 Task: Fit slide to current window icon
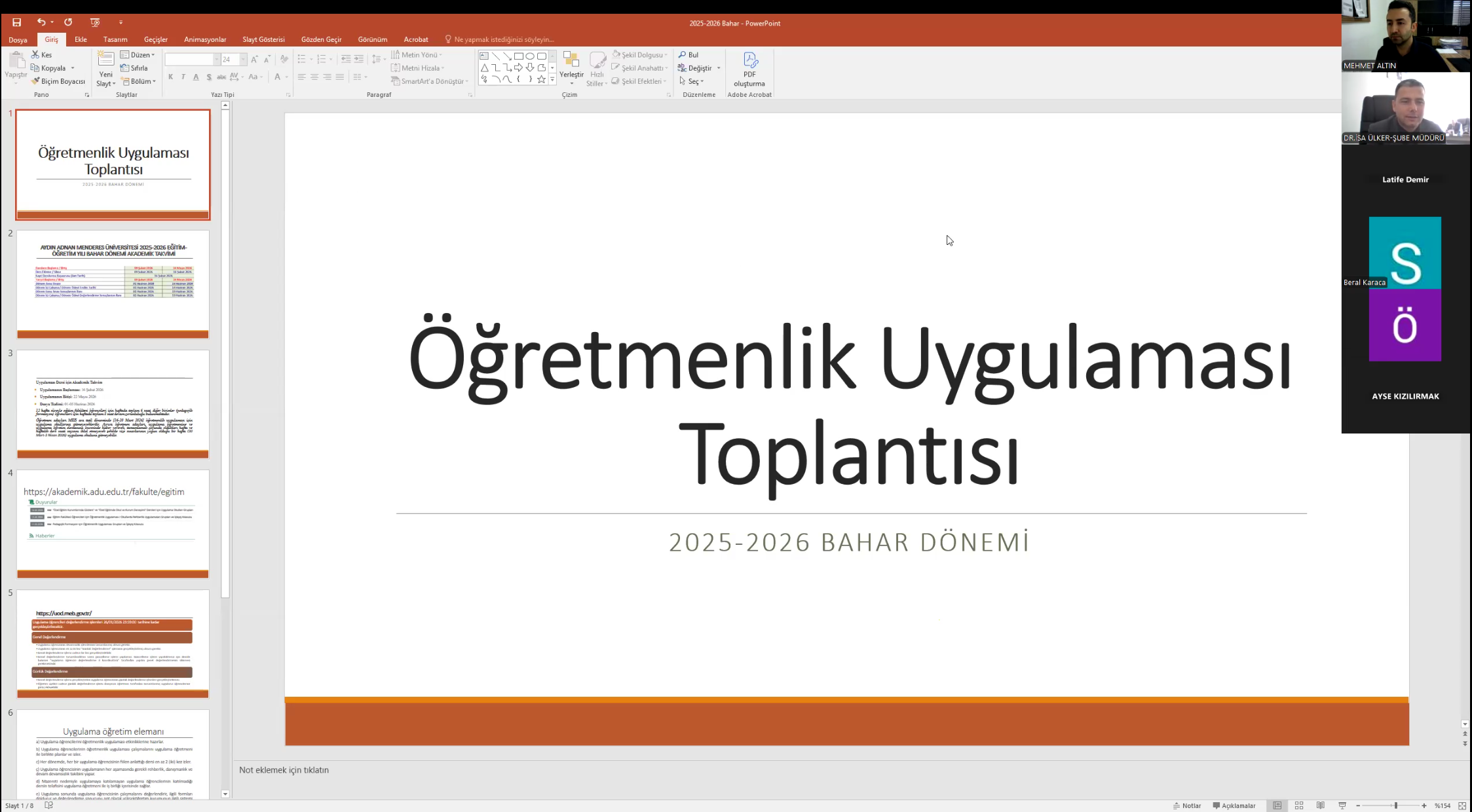tap(1462, 805)
